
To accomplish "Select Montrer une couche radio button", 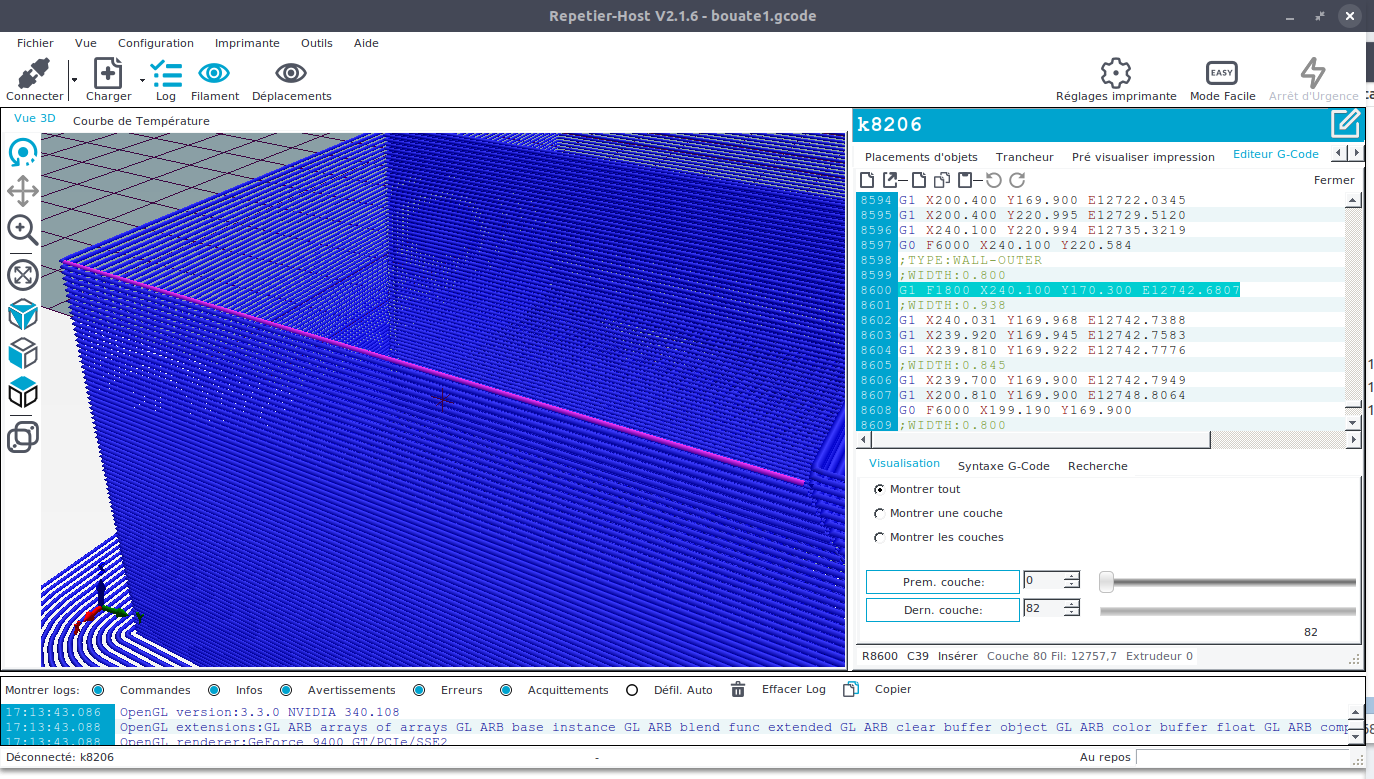I will pyautogui.click(x=879, y=513).
